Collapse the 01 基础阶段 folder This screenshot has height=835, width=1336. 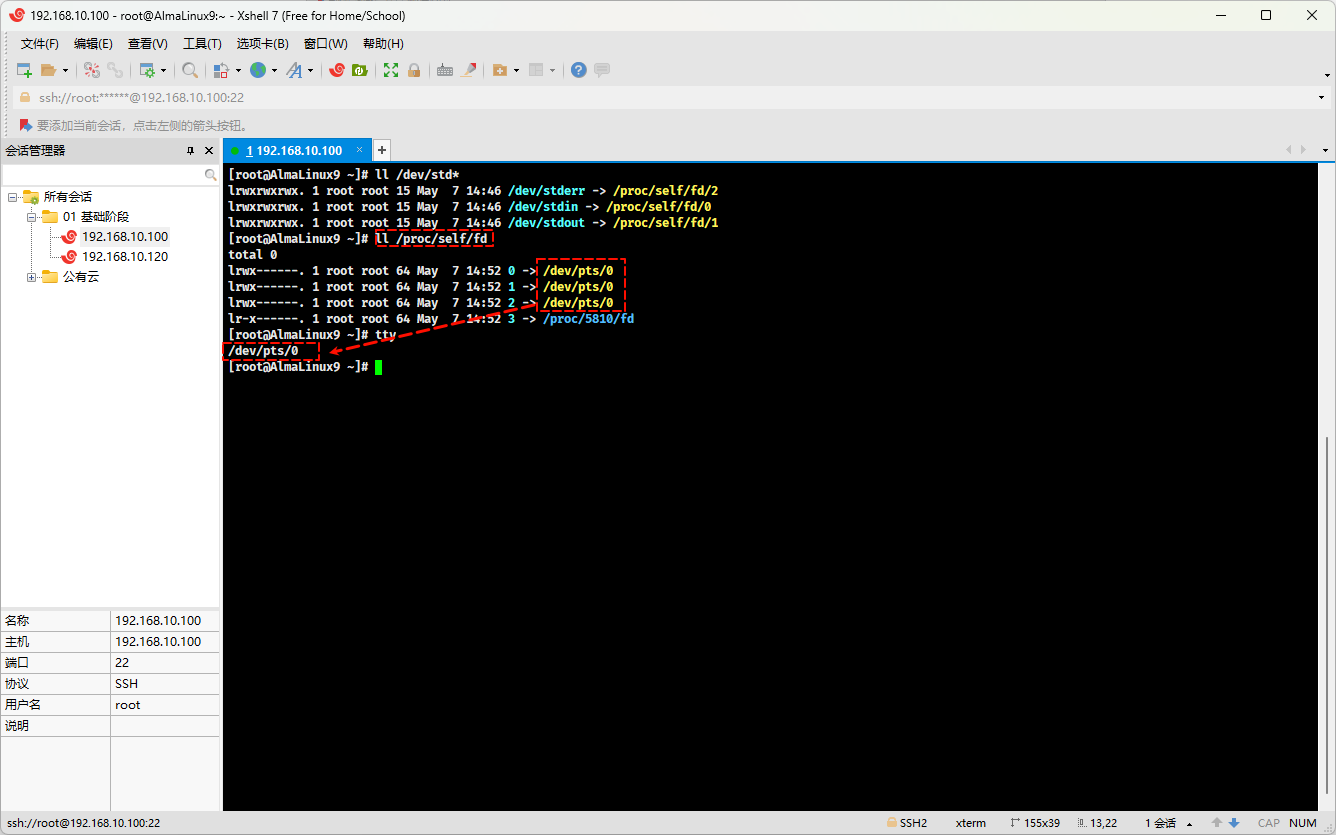pyautogui.click(x=32, y=217)
